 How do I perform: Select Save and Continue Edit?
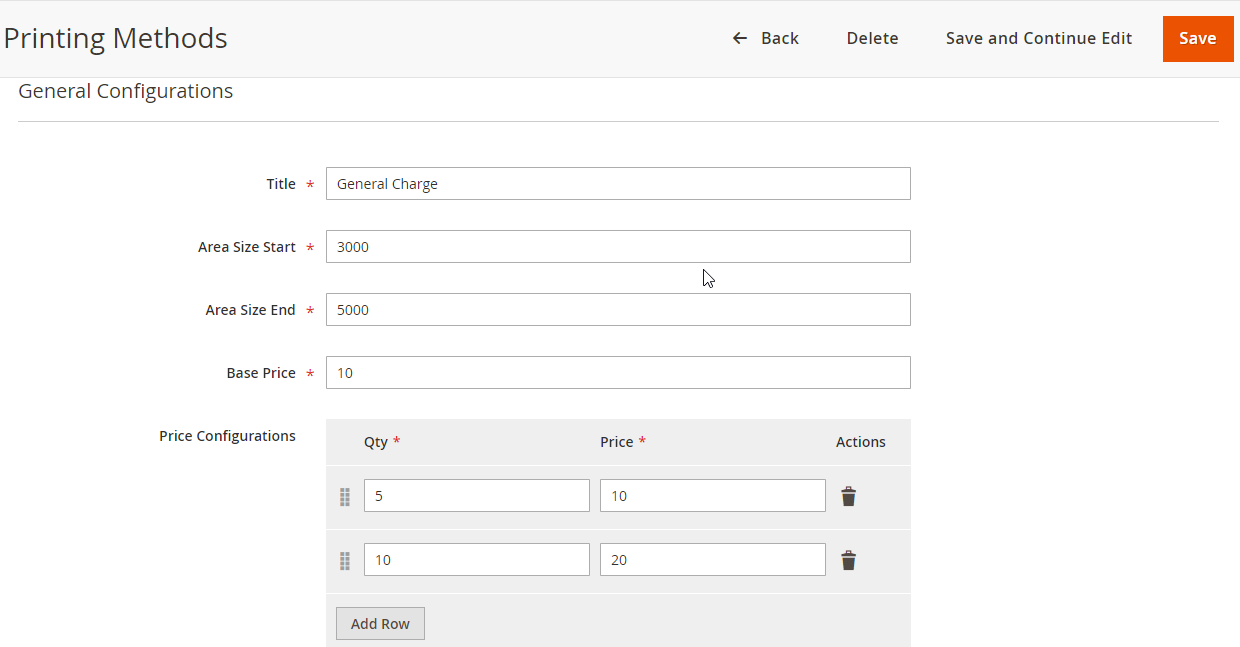click(x=1038, y=38)
